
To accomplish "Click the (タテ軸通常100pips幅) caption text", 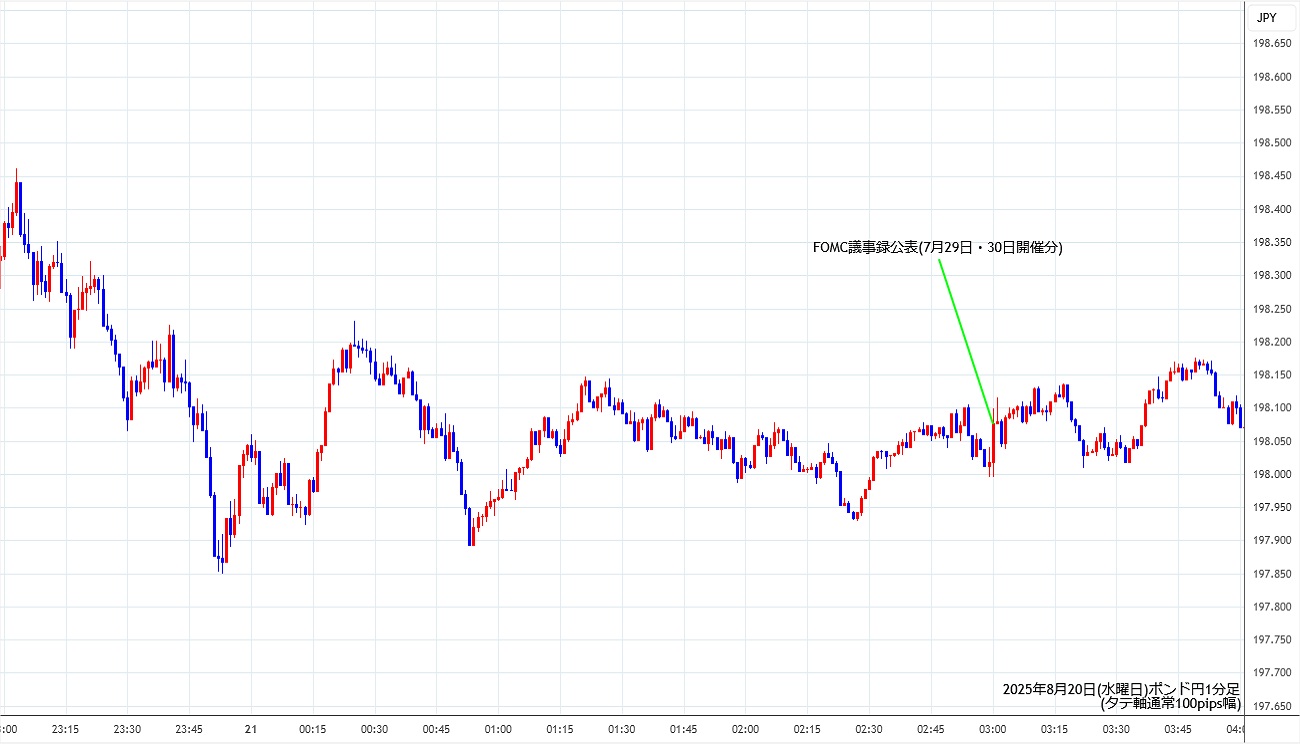I will (x=1170, y=703).
